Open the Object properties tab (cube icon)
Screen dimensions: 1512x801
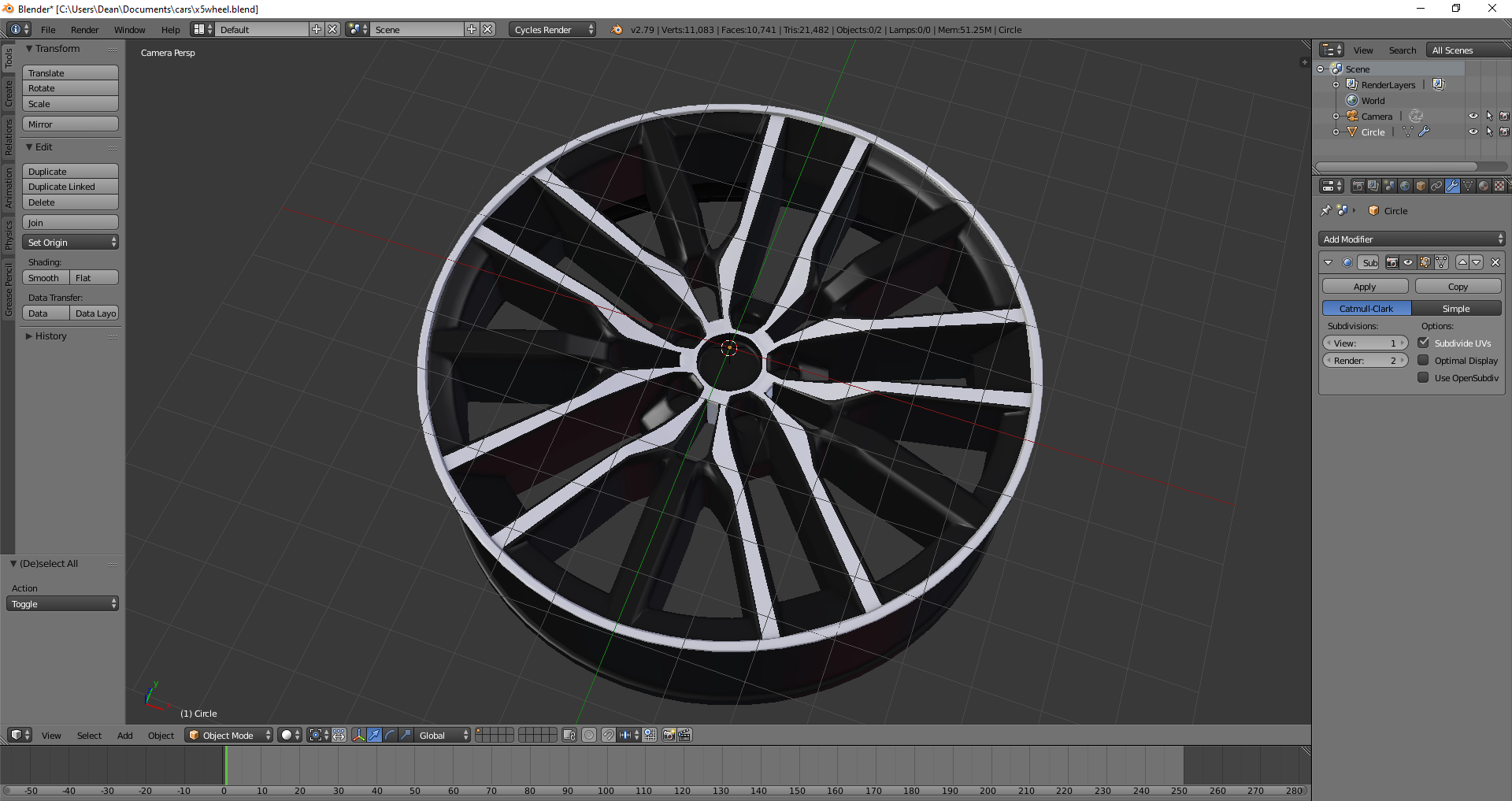[1421, 186]
